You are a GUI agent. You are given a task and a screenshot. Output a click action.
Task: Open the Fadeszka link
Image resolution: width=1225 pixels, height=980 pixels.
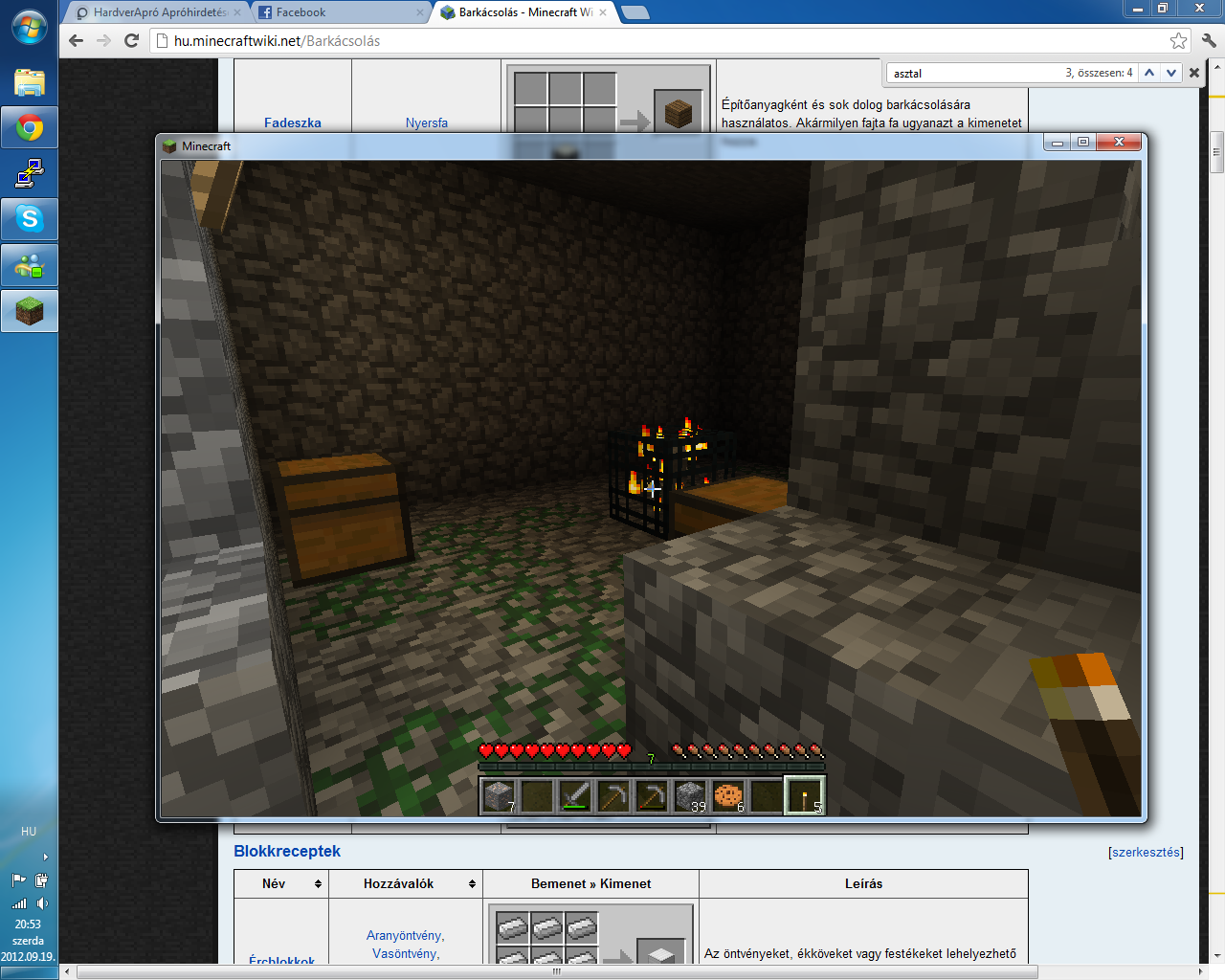293,122
